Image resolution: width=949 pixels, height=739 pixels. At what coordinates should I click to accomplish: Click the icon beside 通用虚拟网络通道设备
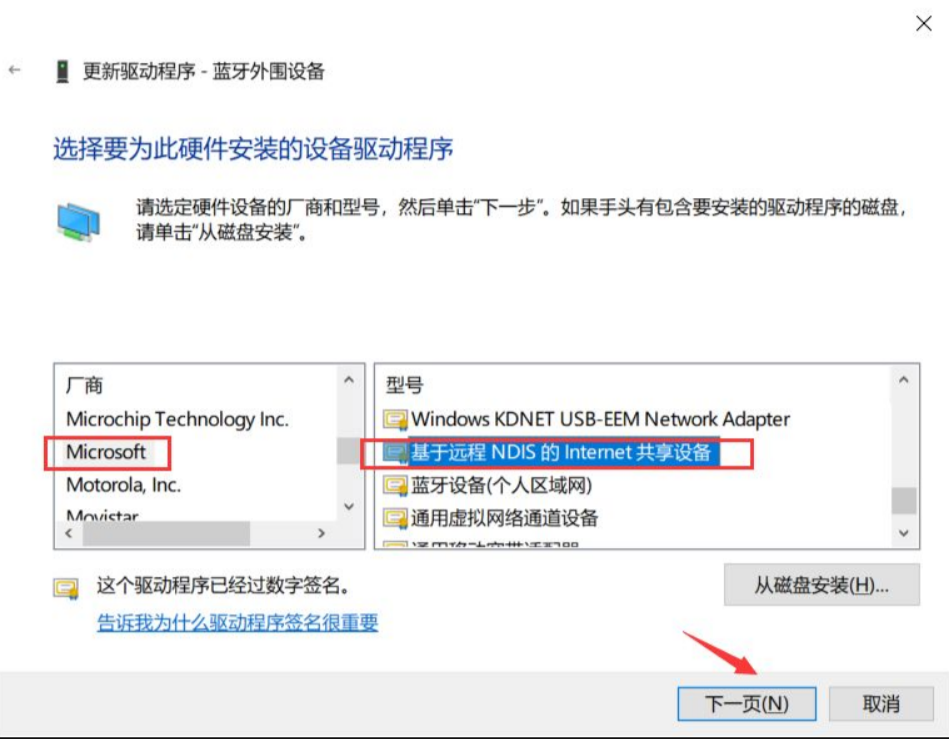[395, 518]
